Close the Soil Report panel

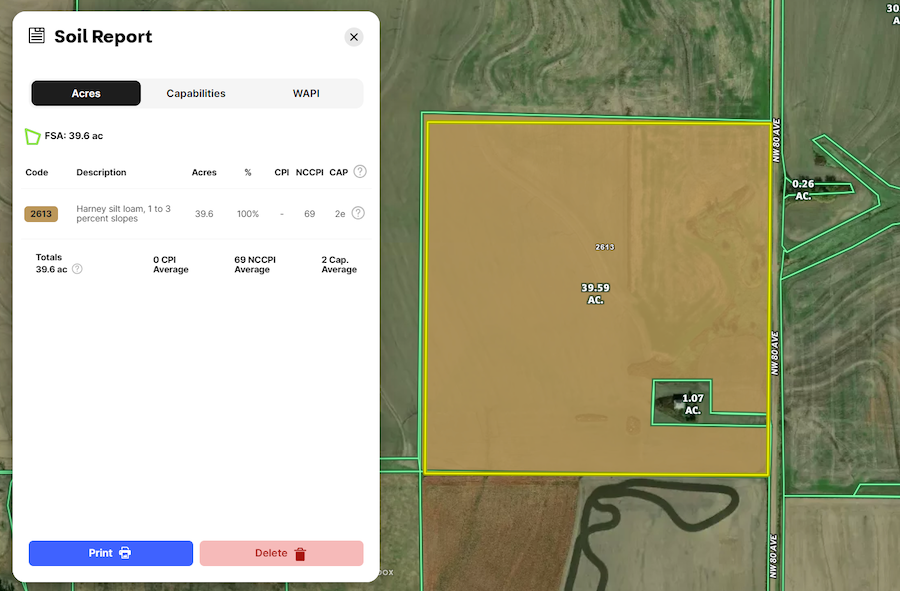click(353, 37)
